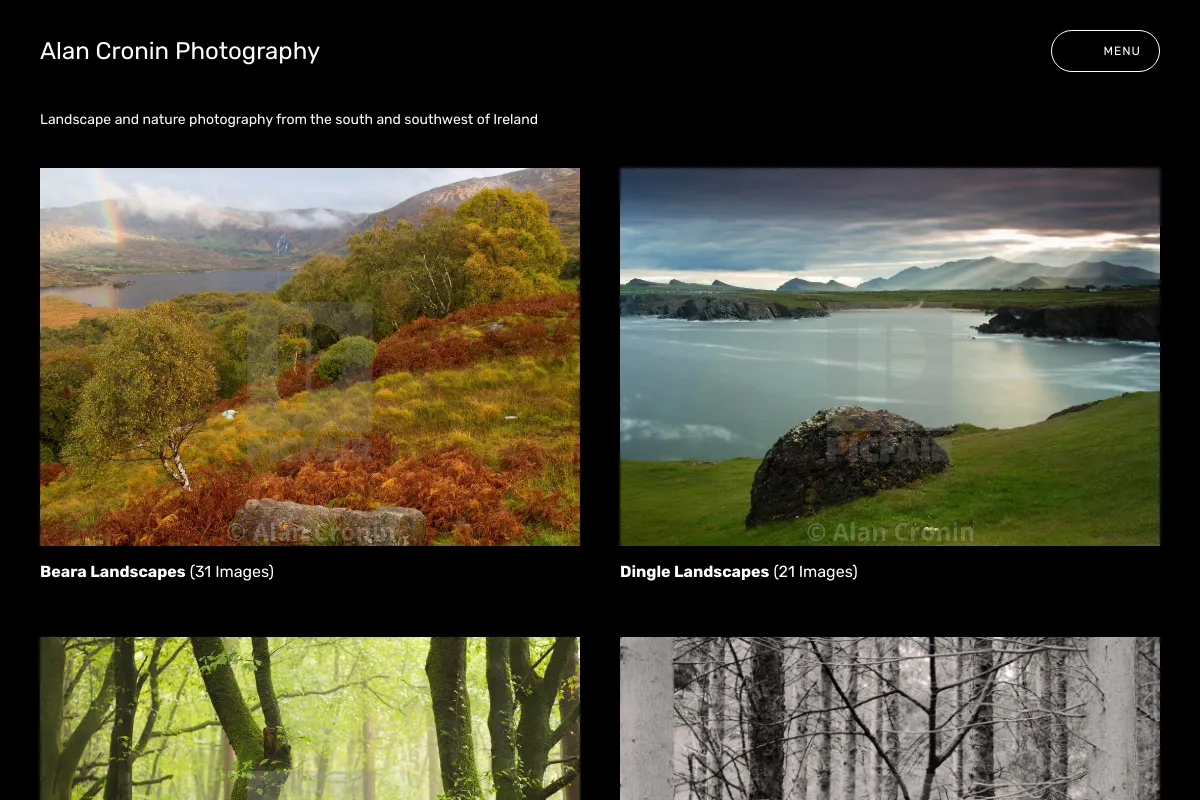Viewport: 1200px width, 800px height.
Task: Open the black-and-white forest gallery thumbnail
Action: pyautogui.click(x=890, y=719)
